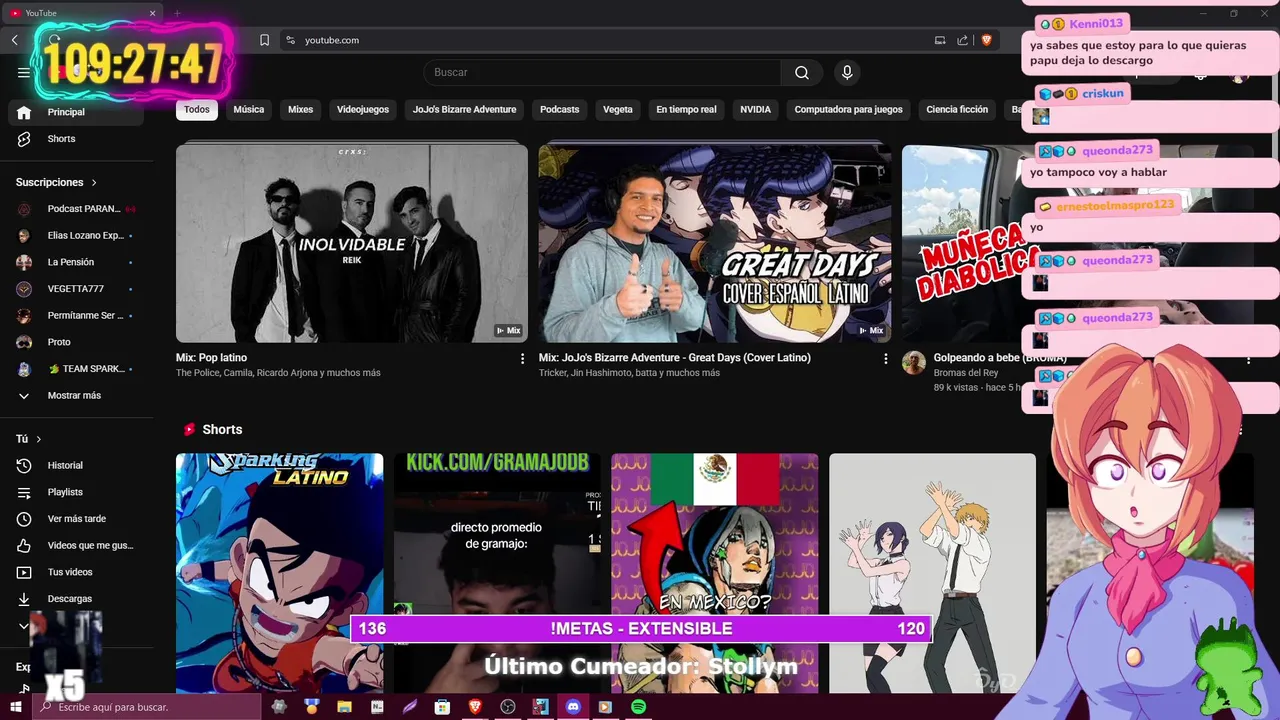Open Muñeca Diabólica video thumbnail
Screen dimensions: 1280x720
pos(962,243)
